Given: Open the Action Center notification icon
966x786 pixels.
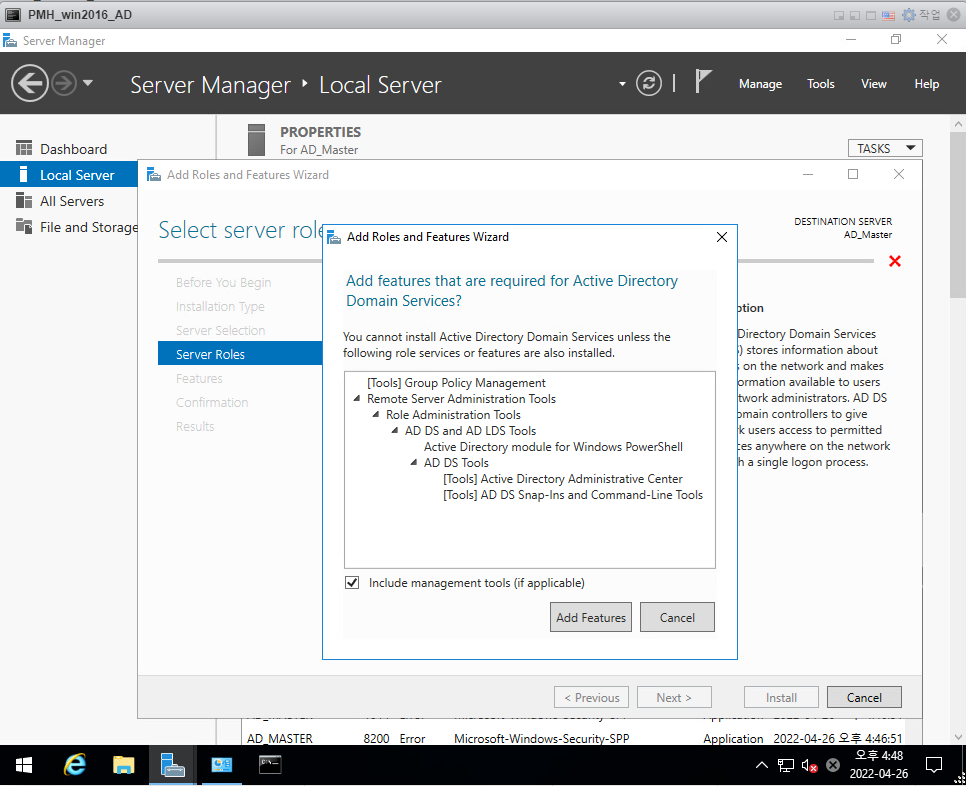Looking at the screenshot, I should pyautogui.click(x=933, y=765).
